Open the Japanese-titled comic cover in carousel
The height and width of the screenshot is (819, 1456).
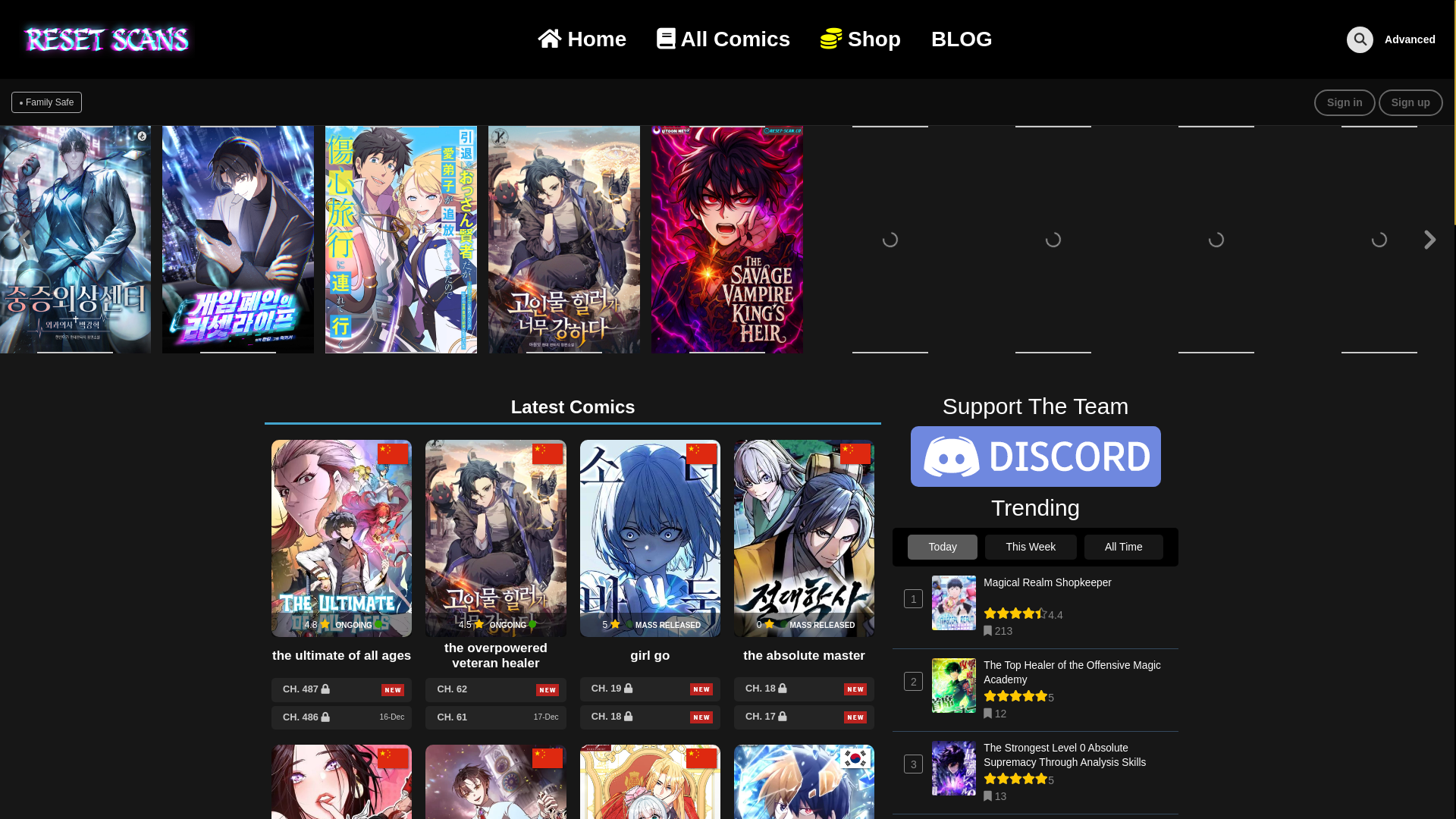click(401, 240)
